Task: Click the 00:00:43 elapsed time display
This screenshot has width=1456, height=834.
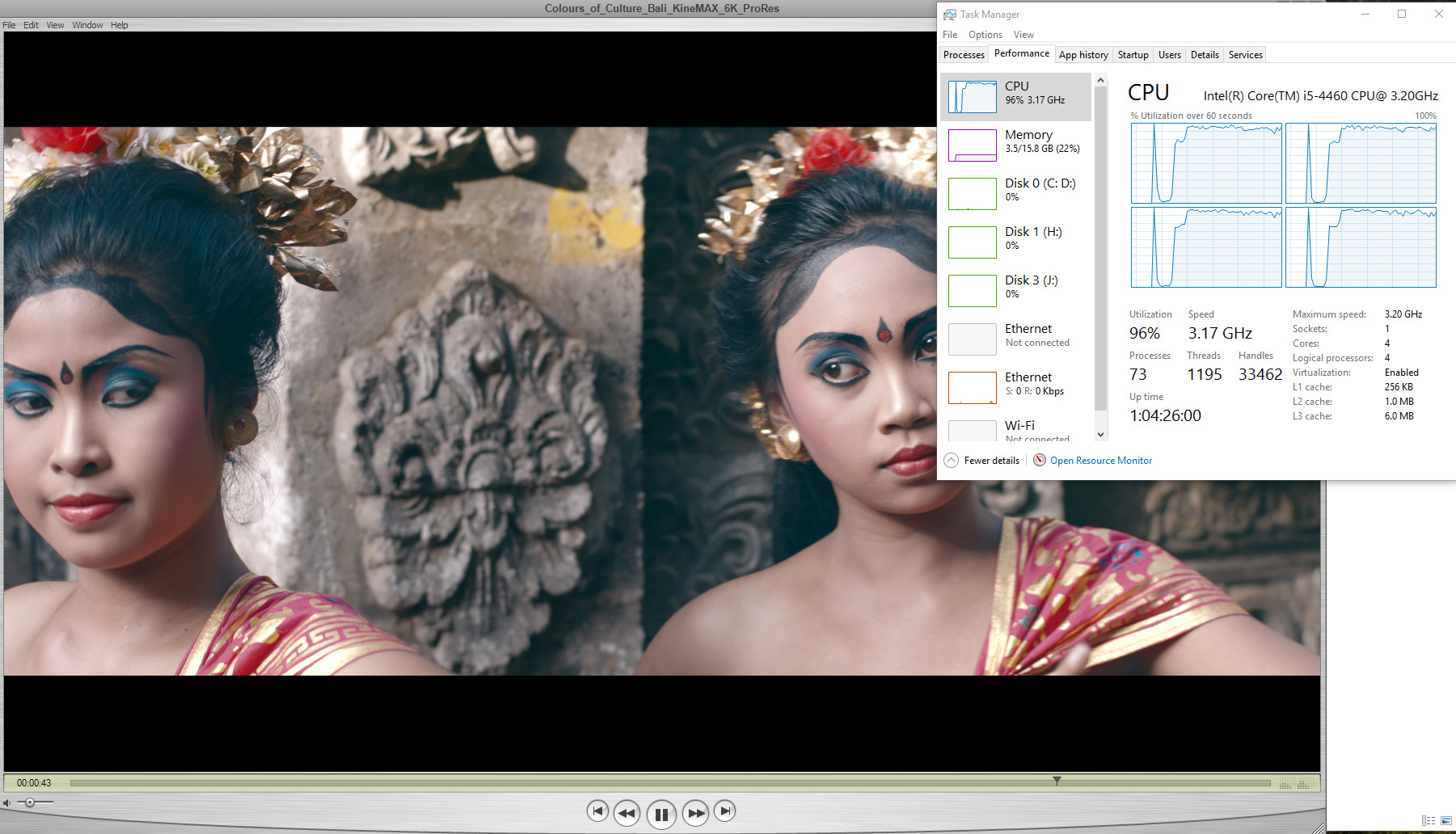Action: (x=34, y=783)
